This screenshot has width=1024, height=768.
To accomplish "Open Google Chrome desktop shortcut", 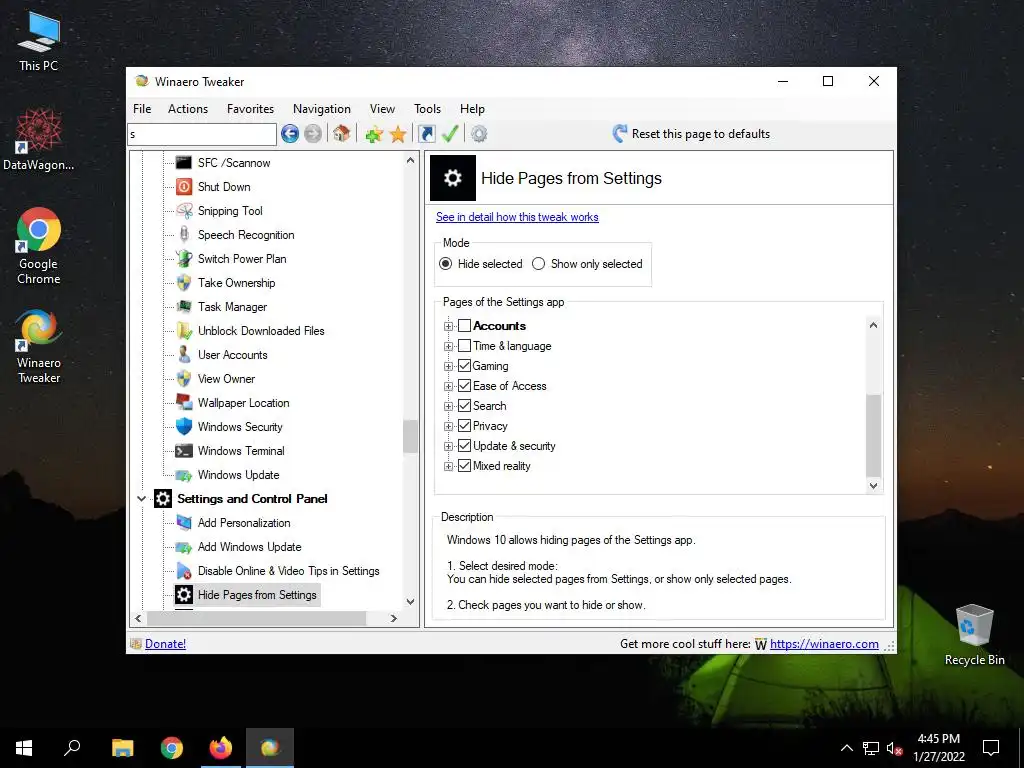I will (x=39, y=246).
